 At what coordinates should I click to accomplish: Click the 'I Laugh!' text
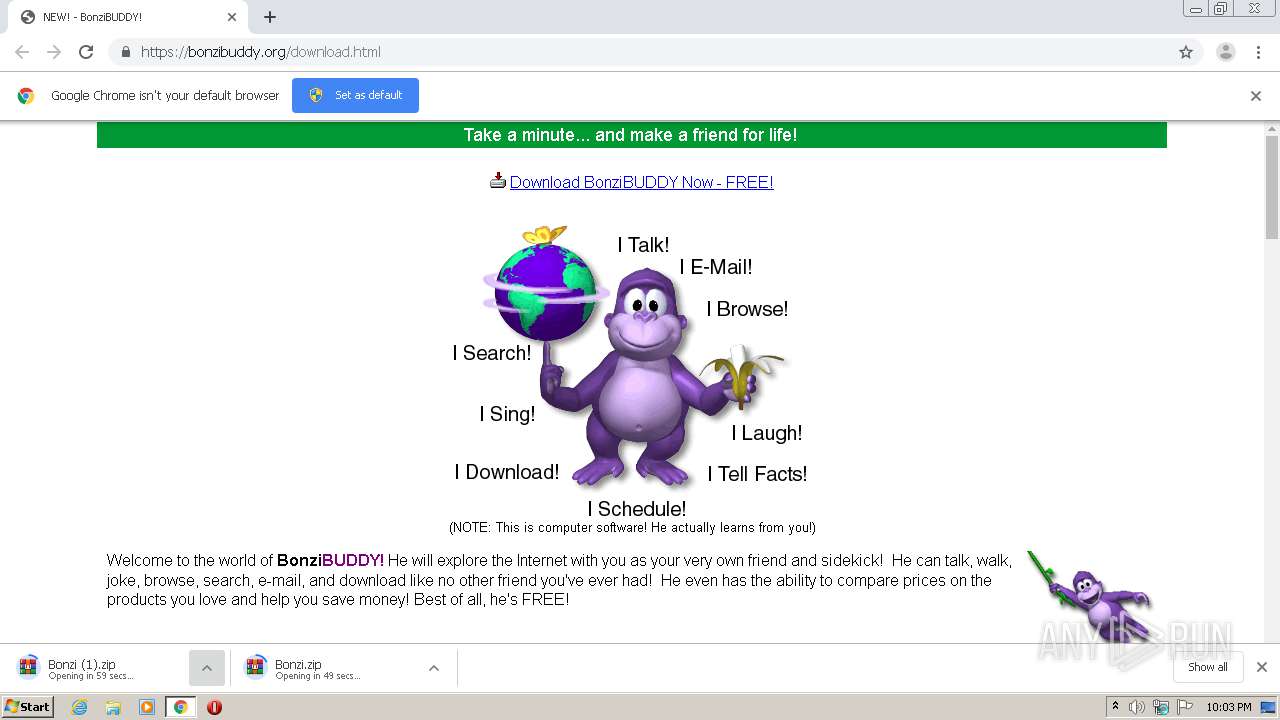(767, 433)
